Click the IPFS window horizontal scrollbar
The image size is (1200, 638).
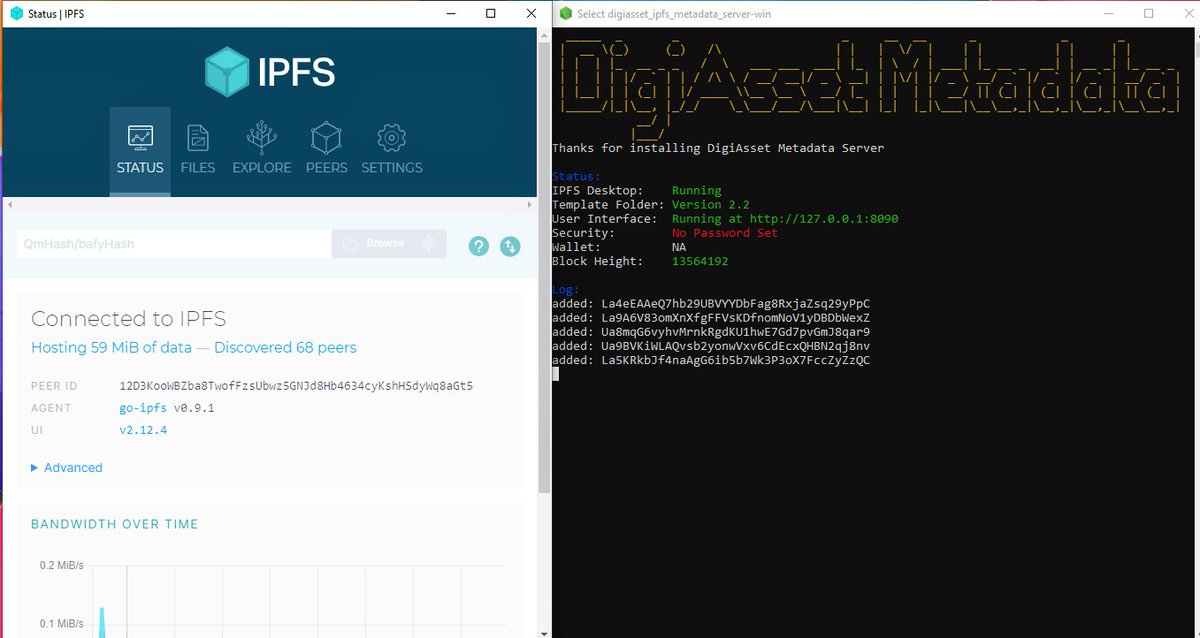pyautogui.click(x=268, y=205)
